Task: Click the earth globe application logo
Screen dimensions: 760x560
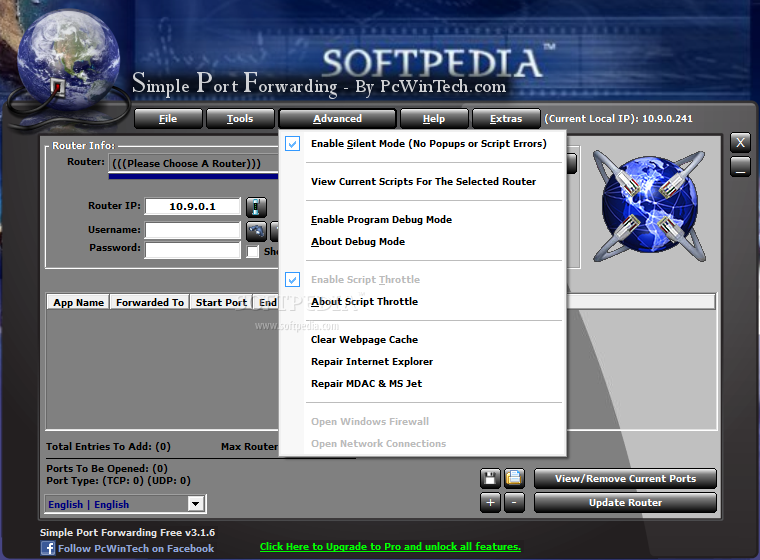Action: (68, 61)
